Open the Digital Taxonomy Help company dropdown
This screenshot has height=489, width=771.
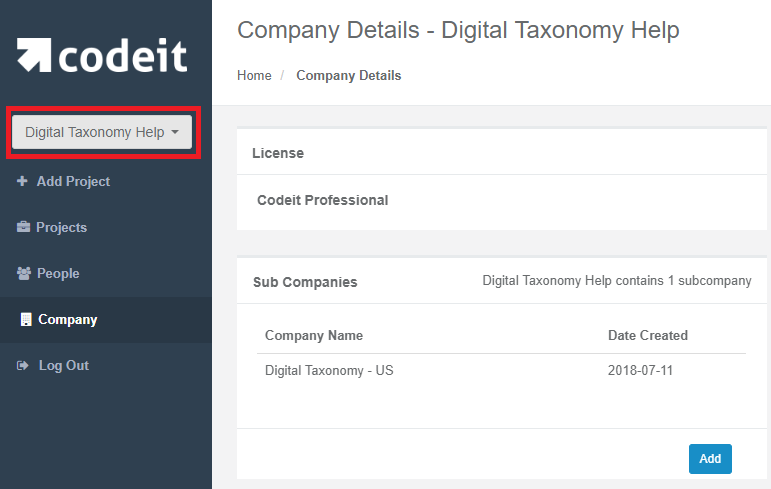102,132
